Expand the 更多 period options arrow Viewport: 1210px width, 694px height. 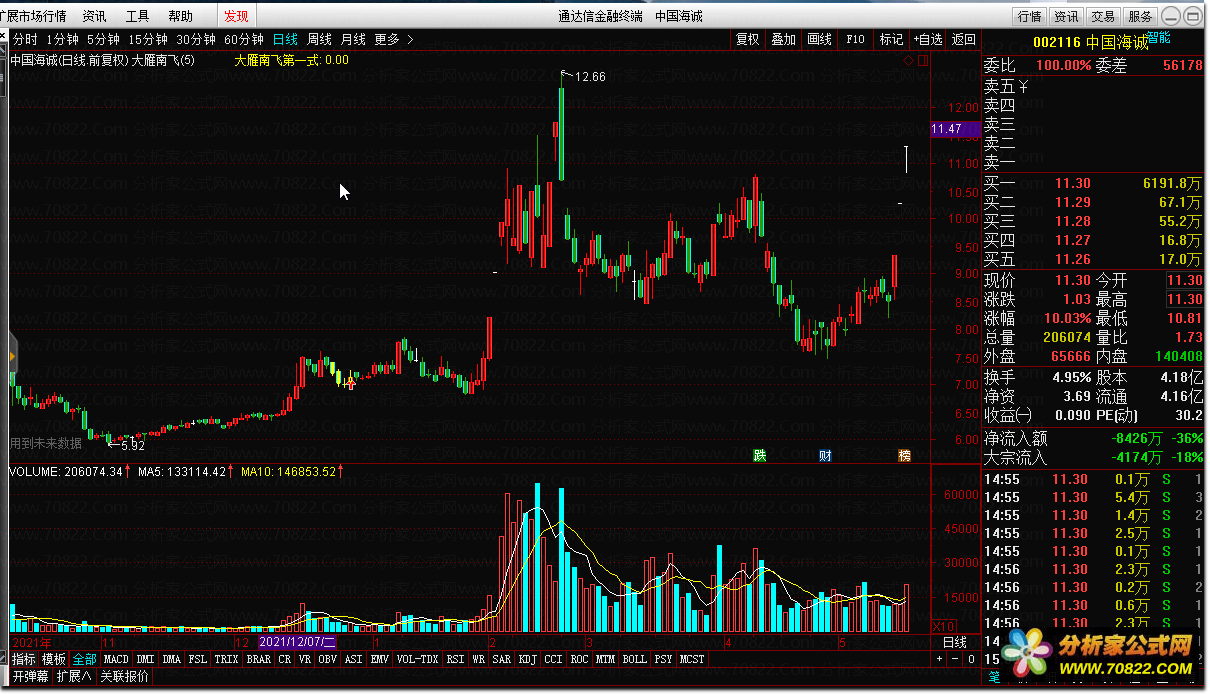coord(410,39)
